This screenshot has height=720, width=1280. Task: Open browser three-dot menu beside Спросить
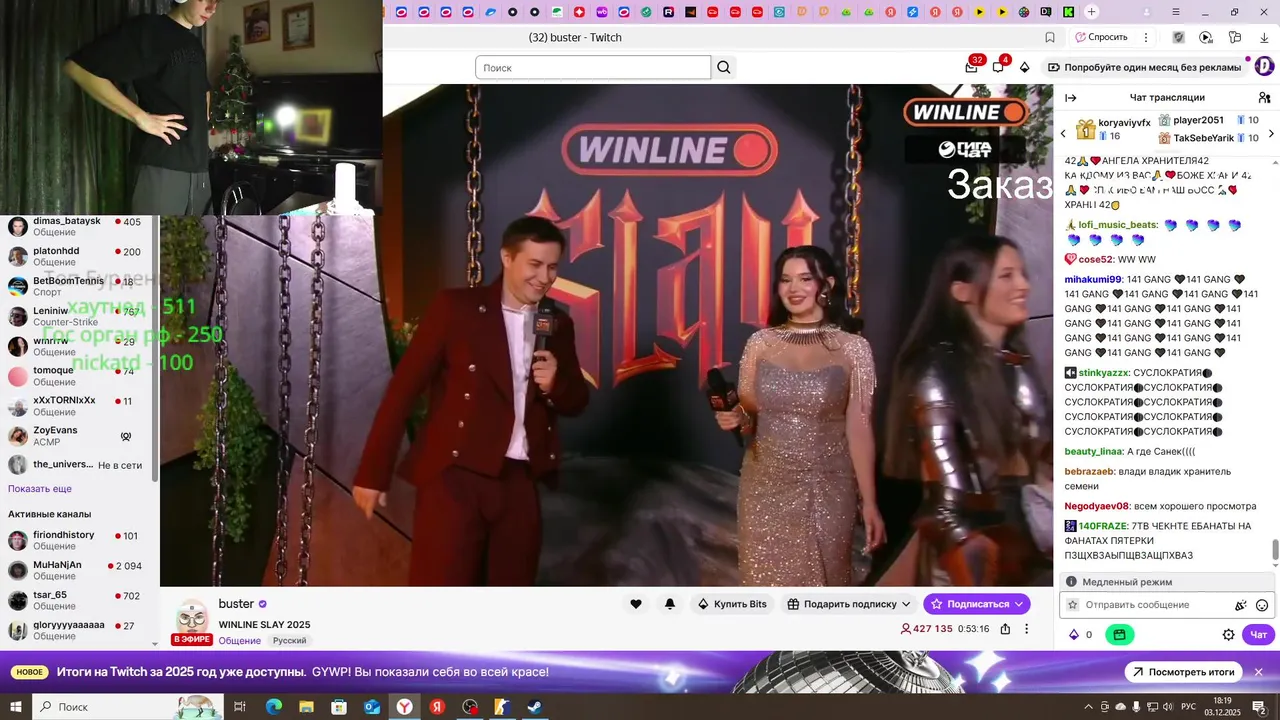click(1146, 37)
